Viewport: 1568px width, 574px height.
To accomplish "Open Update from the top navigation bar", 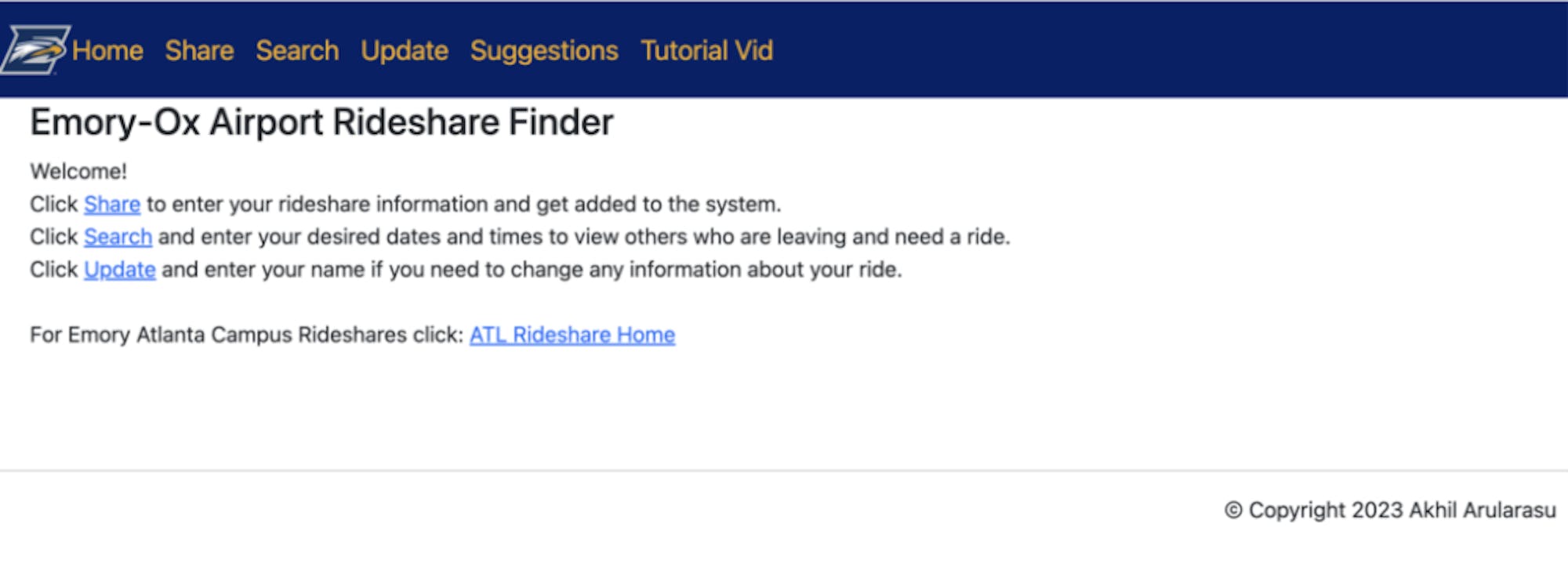I will [x=405, y=51].
